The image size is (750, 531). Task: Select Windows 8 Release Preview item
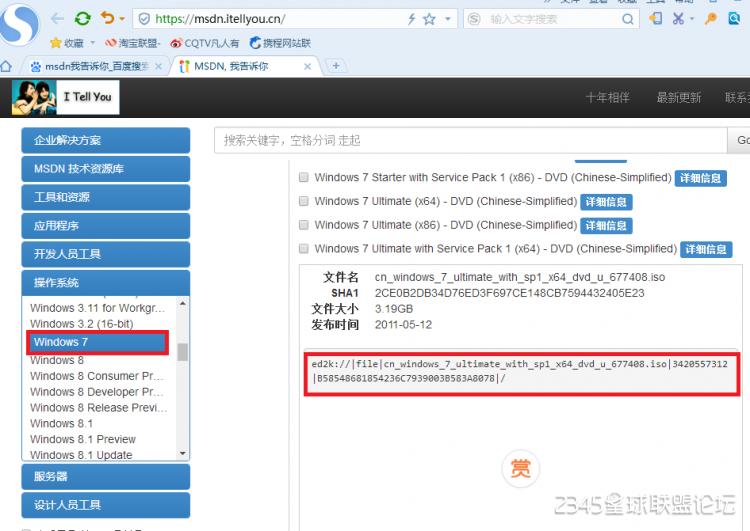98,408
